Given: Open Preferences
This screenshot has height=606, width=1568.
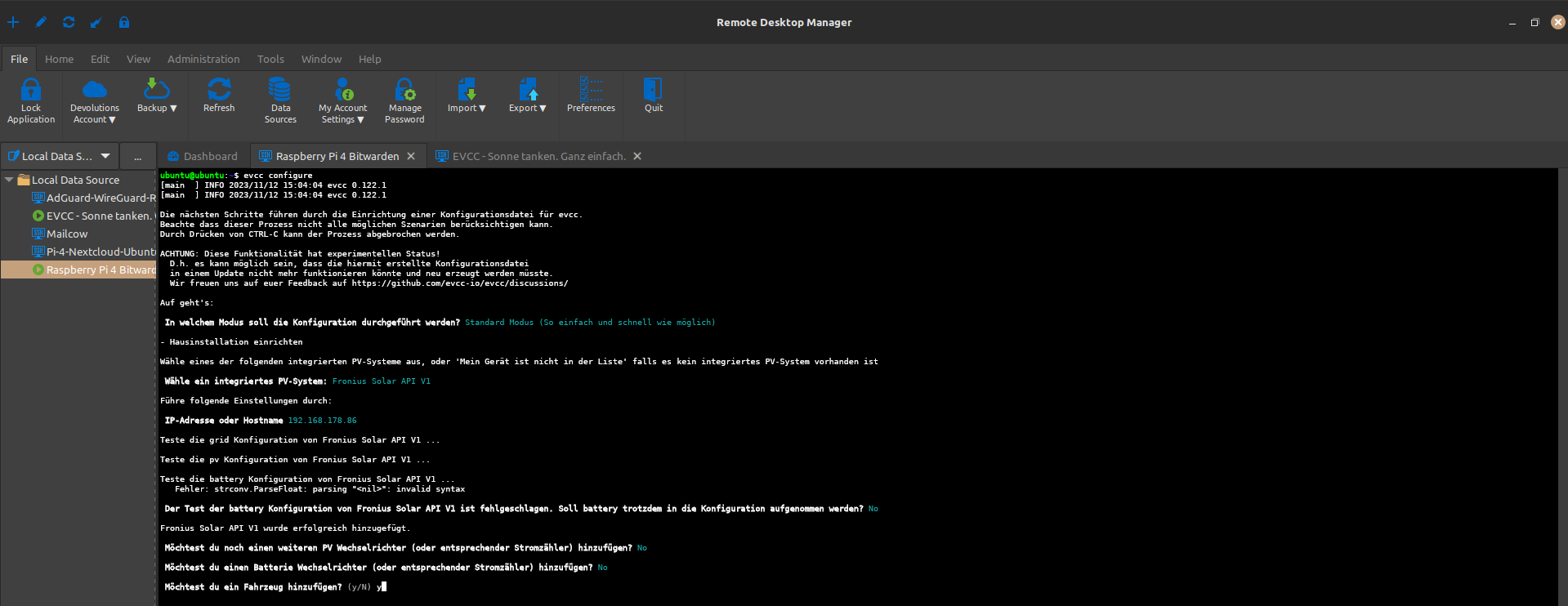Looking at the screenshot, I should click(591, 96).
